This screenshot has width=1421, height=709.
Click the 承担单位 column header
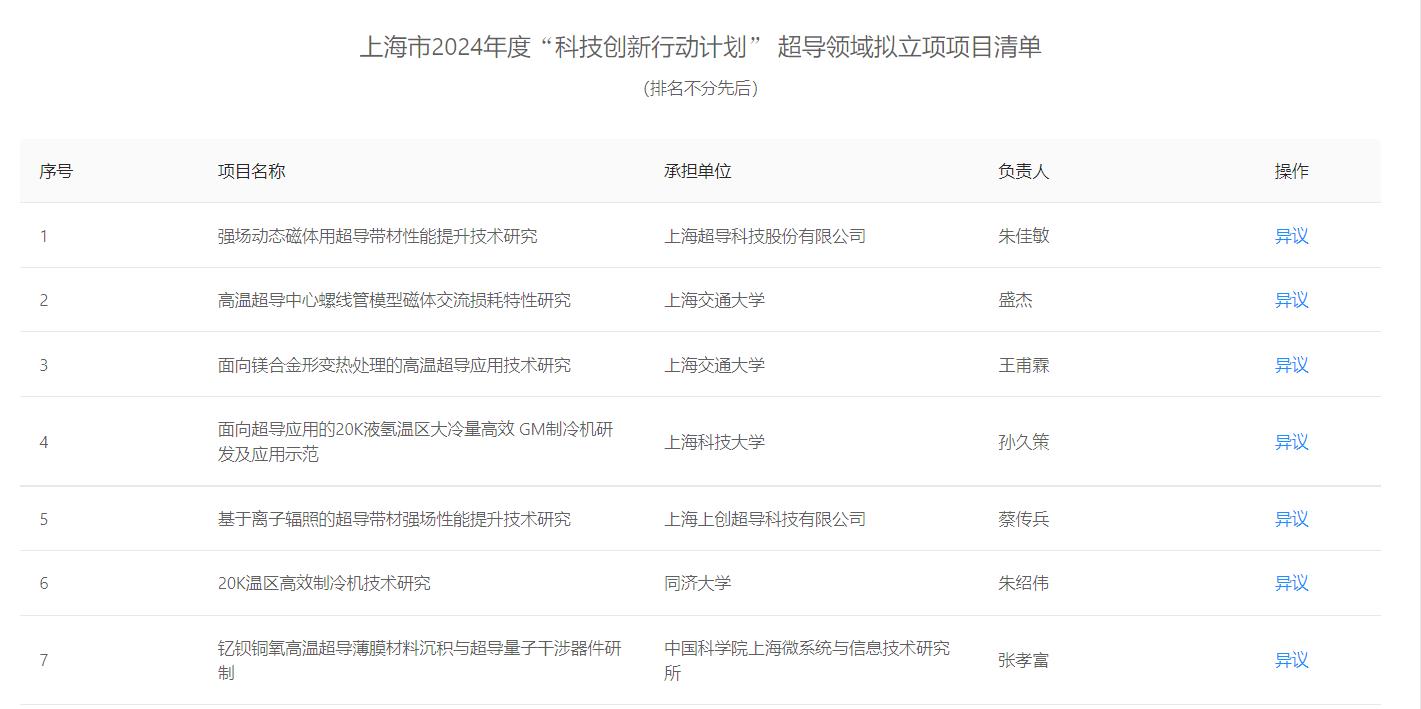pyautogui.click(x=698, y=171)
